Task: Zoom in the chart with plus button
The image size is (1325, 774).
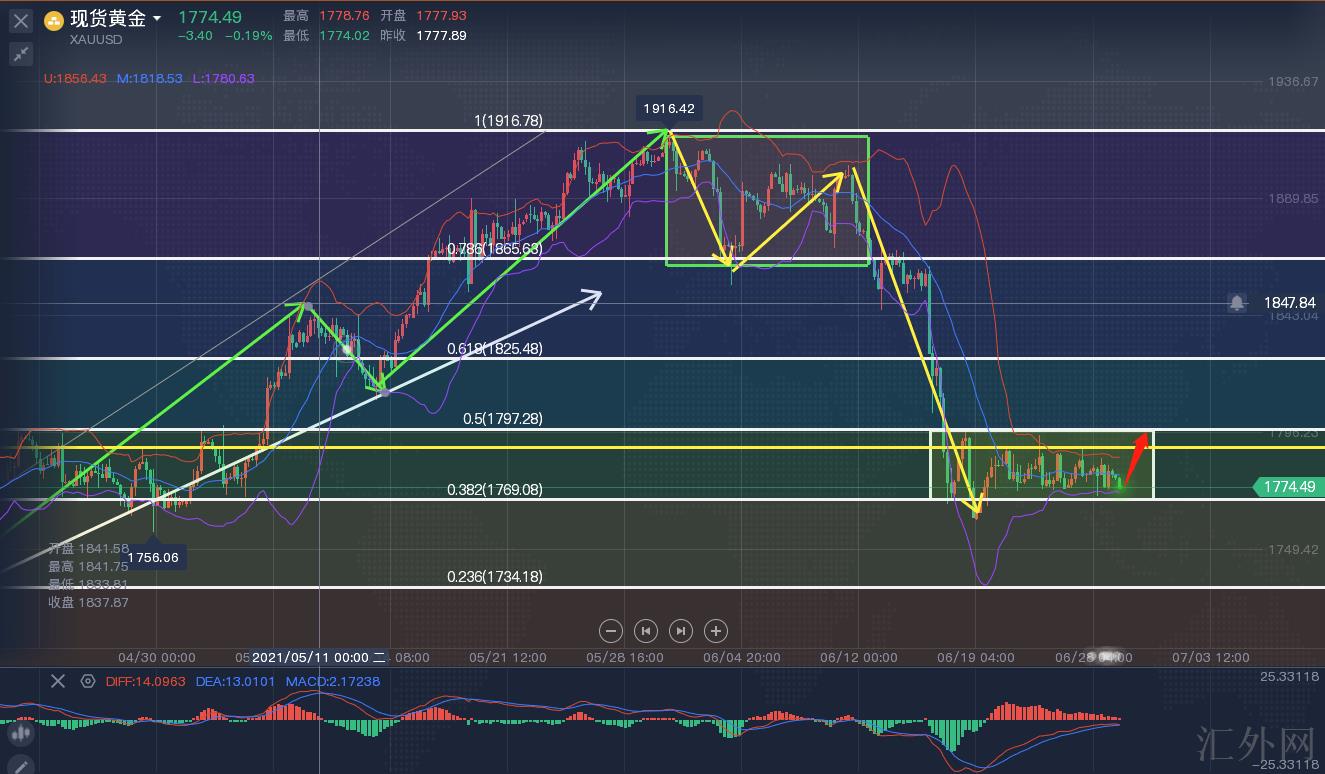Action: point(715,631)
